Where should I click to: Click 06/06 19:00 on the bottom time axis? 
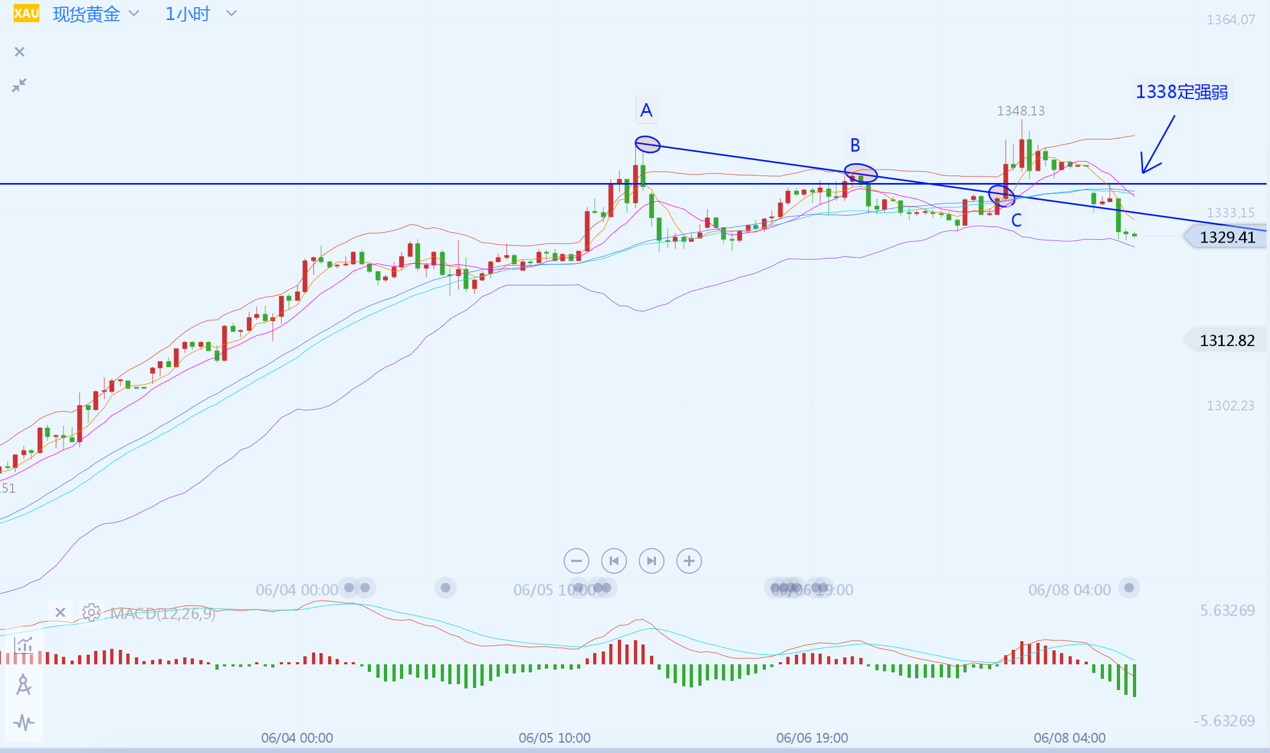811,738
